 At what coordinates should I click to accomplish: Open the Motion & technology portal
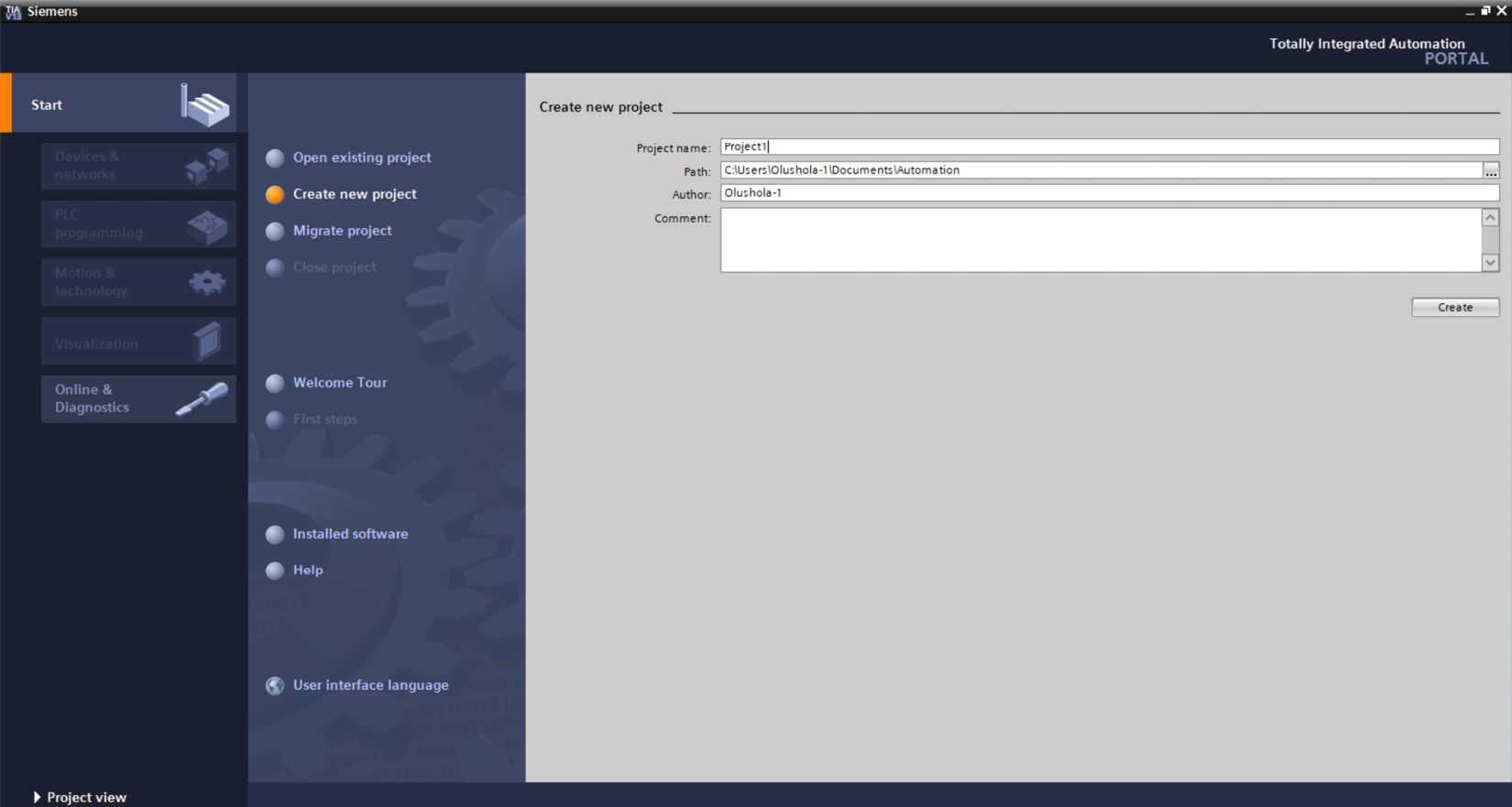click(138, 282)
